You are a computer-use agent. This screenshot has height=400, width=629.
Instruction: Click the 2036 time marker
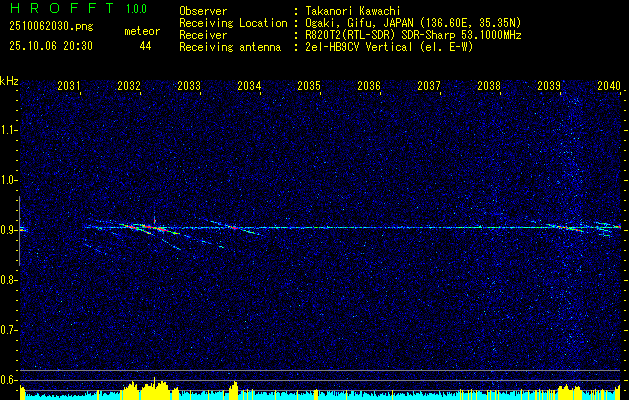(x=369, y=86)
